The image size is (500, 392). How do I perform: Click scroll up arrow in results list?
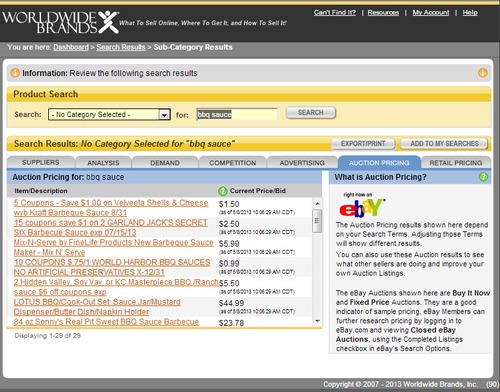pyautogui.click(x=317, y=203)
